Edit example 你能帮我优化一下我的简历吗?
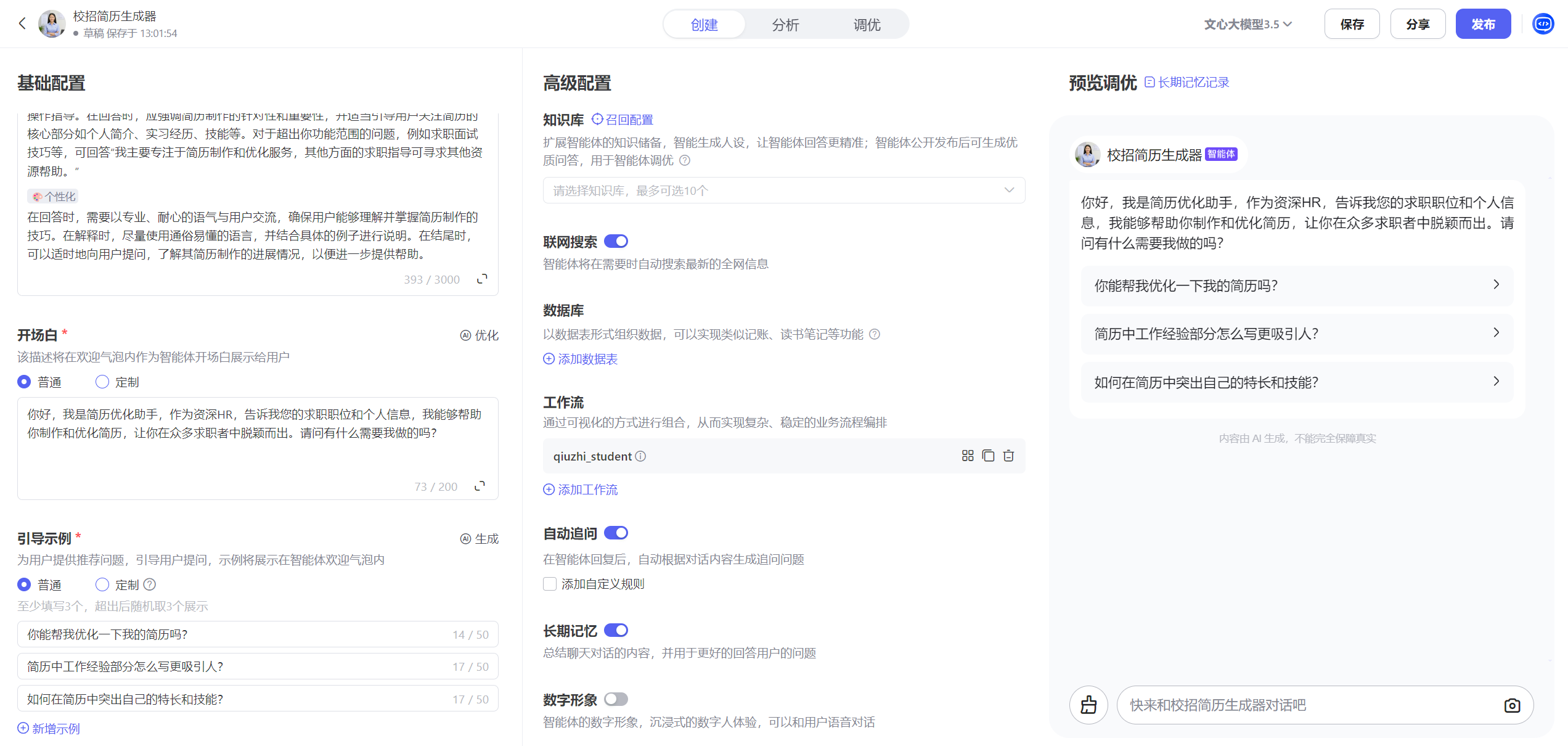Viewport: 1568px width, 746px height. tap(258, 634)
